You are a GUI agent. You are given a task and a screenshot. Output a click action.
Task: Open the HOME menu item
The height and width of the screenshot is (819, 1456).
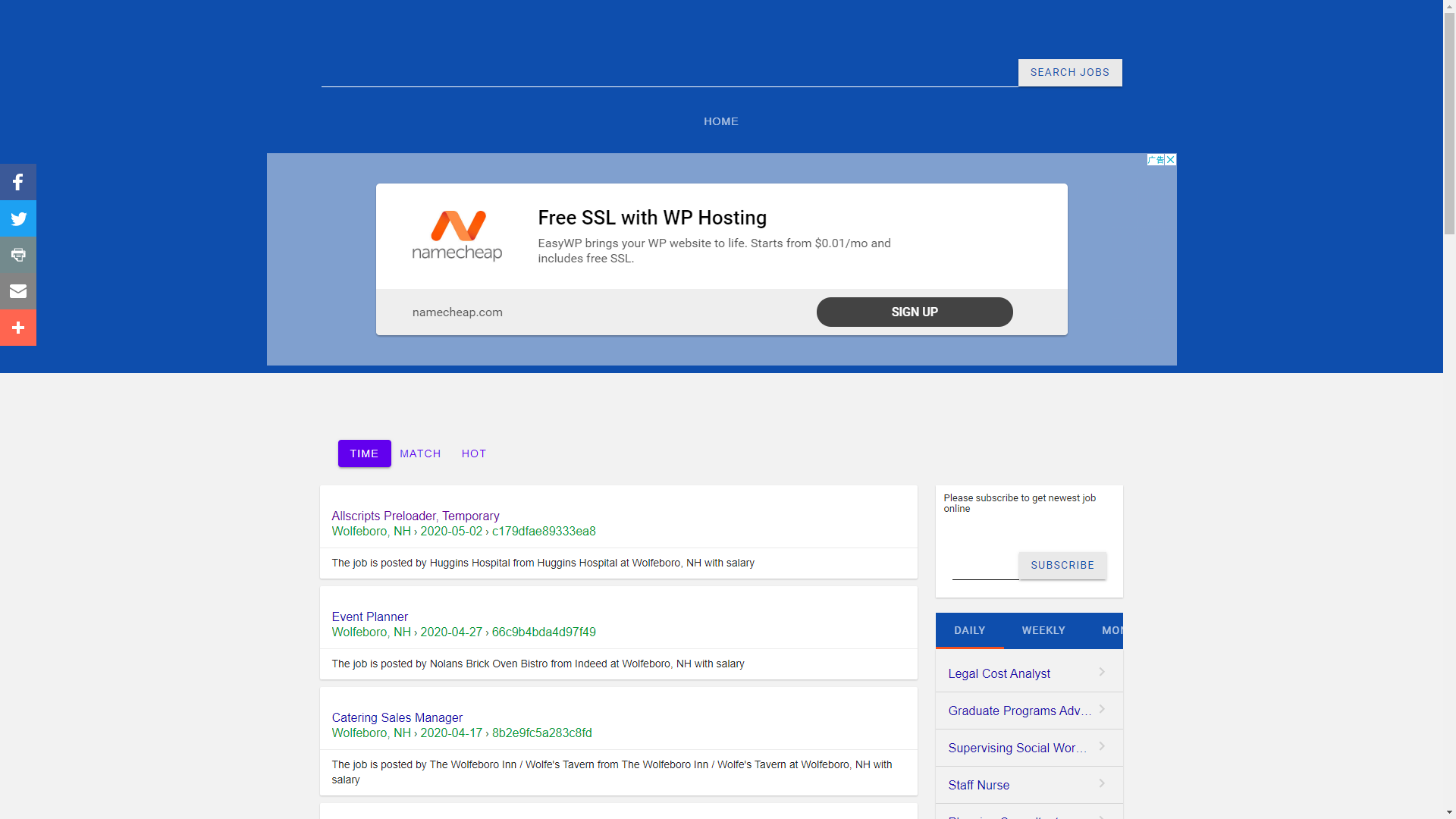pos(720,121)
